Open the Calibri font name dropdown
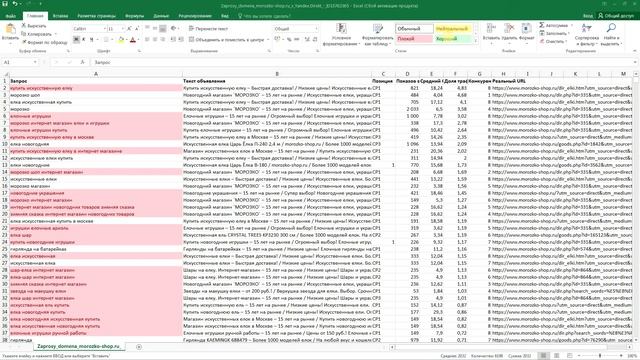640x360 pixels. (x=104, y=29)
